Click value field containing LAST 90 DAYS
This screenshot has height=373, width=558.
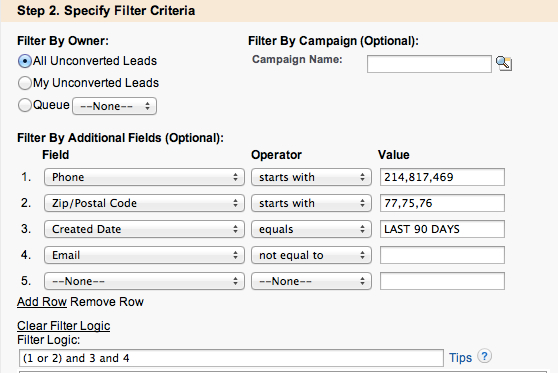442,229
